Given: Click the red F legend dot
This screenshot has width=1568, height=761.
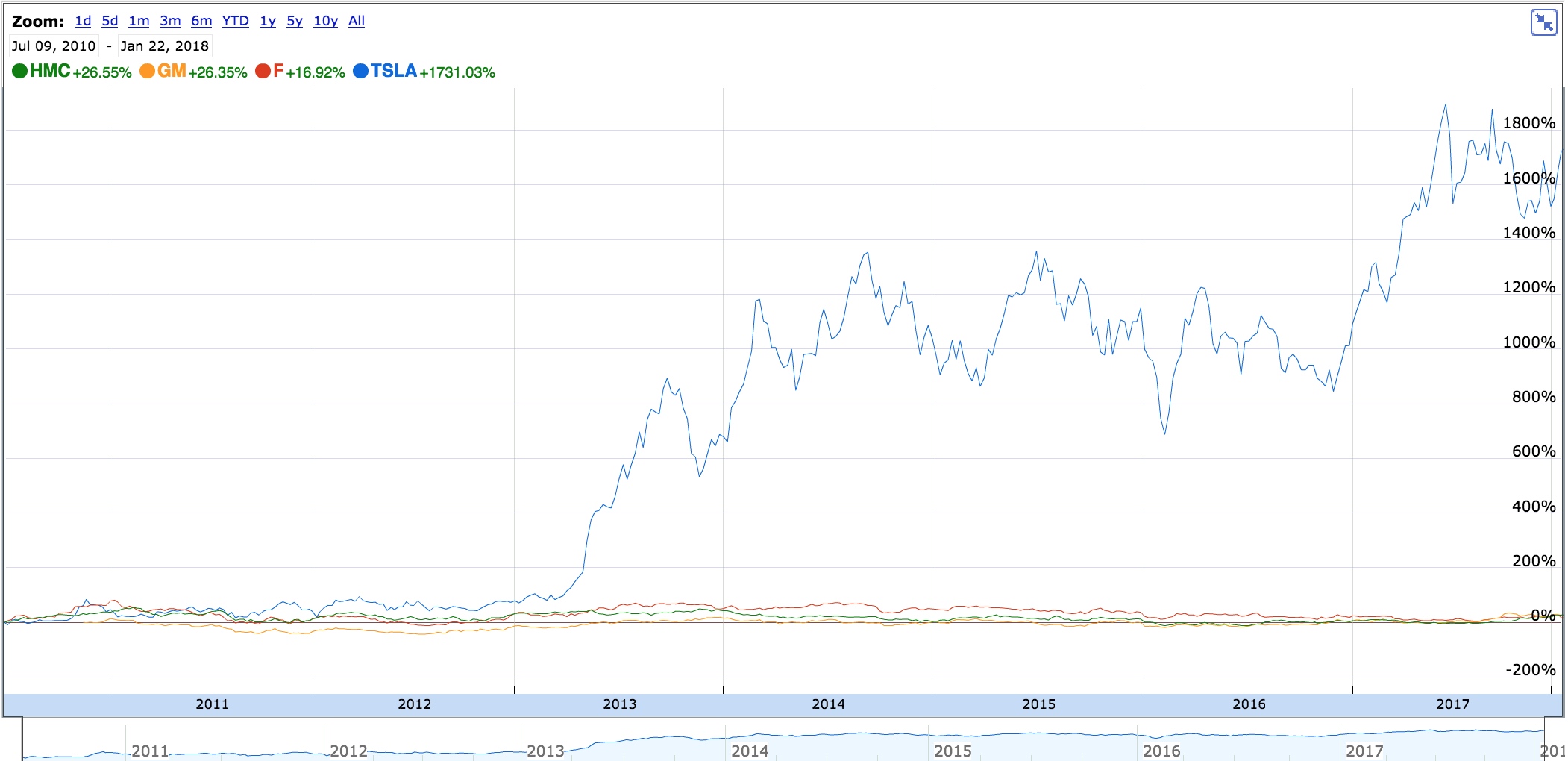Looking at the screenshot, I should click(263, 71).
